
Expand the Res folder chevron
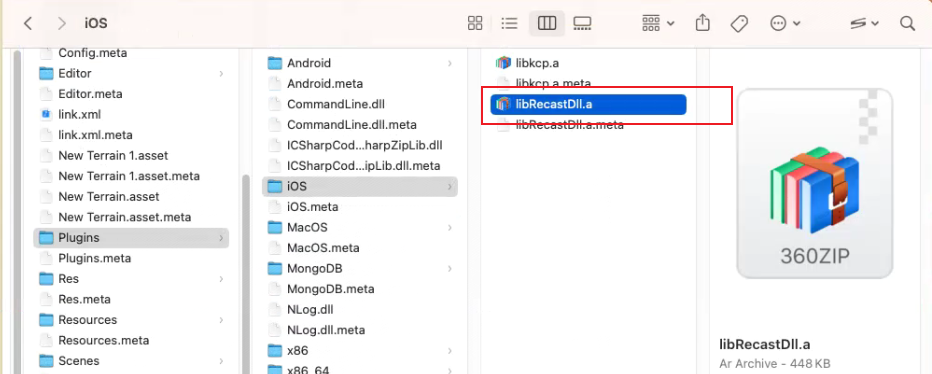(221, 279)
